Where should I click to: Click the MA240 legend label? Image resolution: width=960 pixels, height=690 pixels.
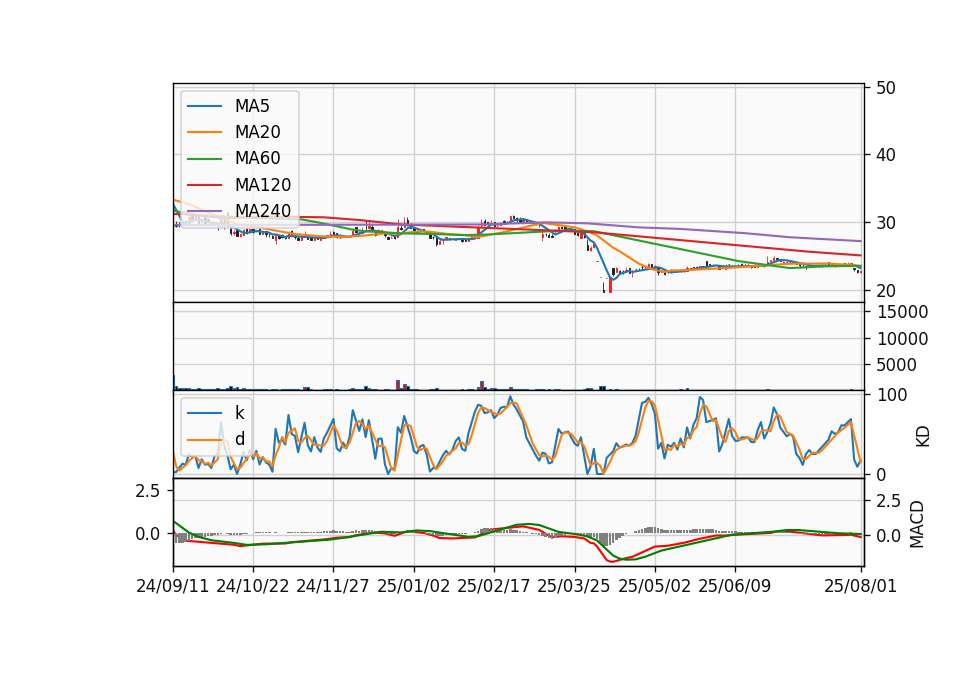click(x=263, y=211)
